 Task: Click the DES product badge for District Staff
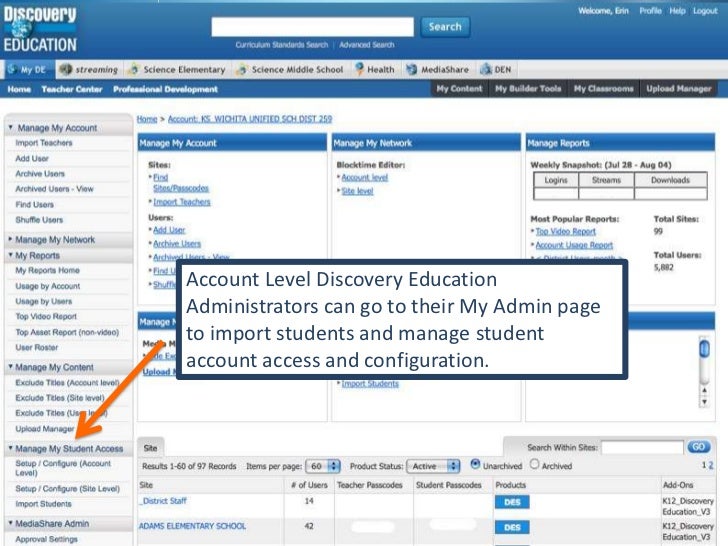tap(512, 502)
